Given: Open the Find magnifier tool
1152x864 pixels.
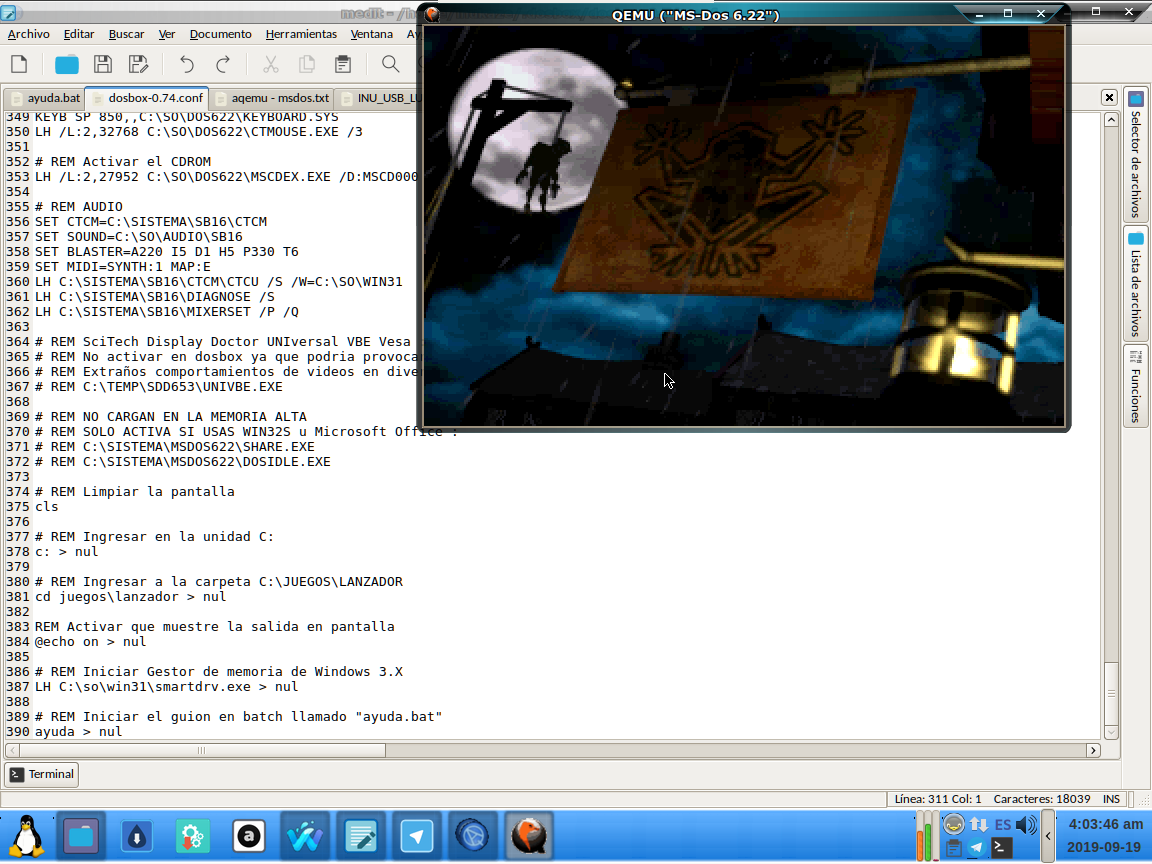Looking at the screenshot, I should point(391,65).
